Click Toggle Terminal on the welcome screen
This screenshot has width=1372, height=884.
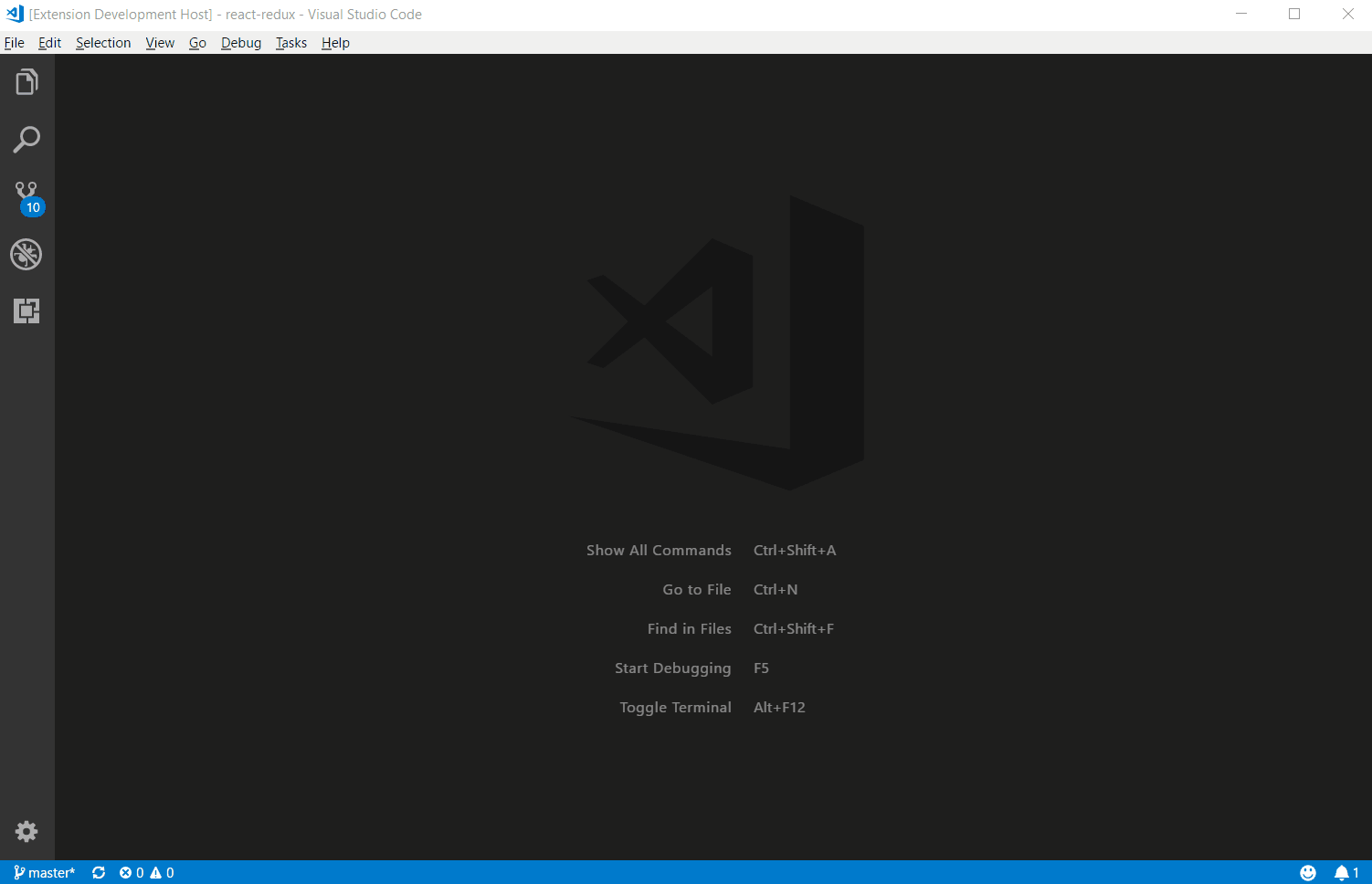[675, 707]
